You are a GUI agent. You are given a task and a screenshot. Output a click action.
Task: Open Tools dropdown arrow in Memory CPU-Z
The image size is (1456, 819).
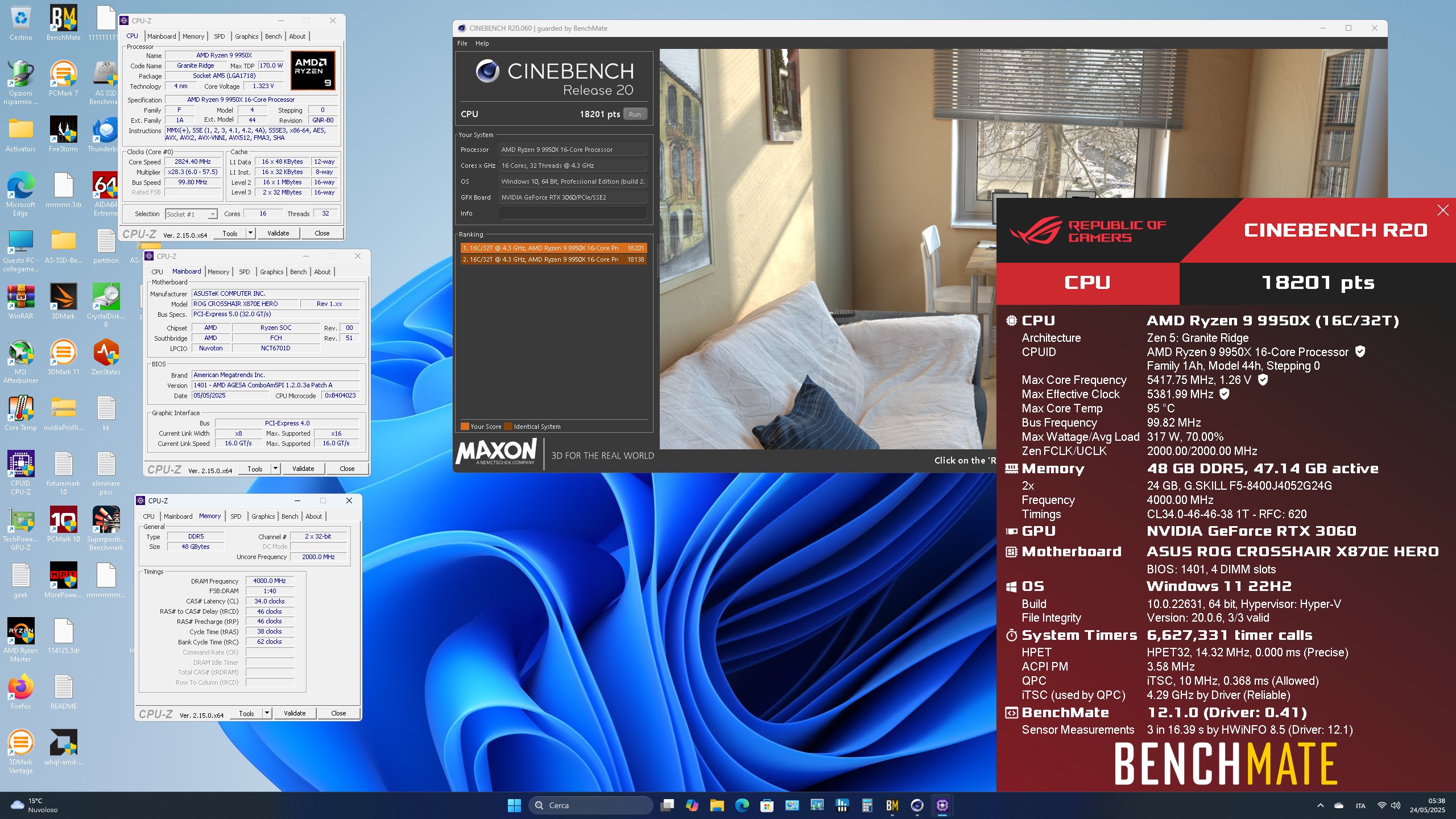pyautogui.click(x=267, y=713)
